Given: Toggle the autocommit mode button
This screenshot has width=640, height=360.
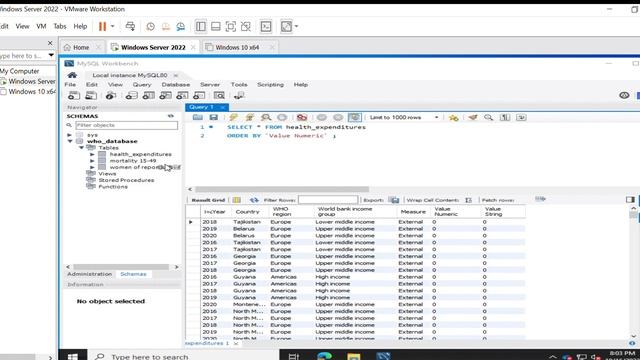Looking at the screenshot, I should (355, 118).
